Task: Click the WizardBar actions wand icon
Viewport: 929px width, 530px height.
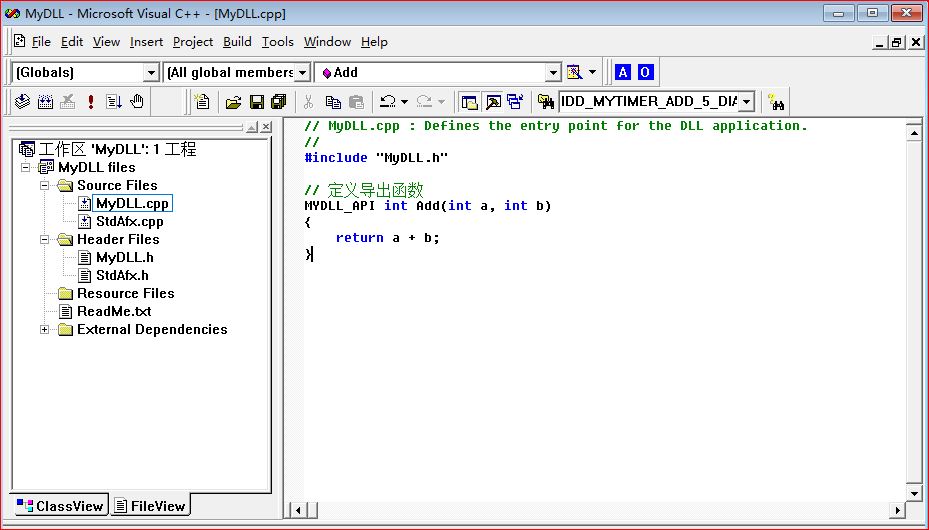Action: pos(574,72)
